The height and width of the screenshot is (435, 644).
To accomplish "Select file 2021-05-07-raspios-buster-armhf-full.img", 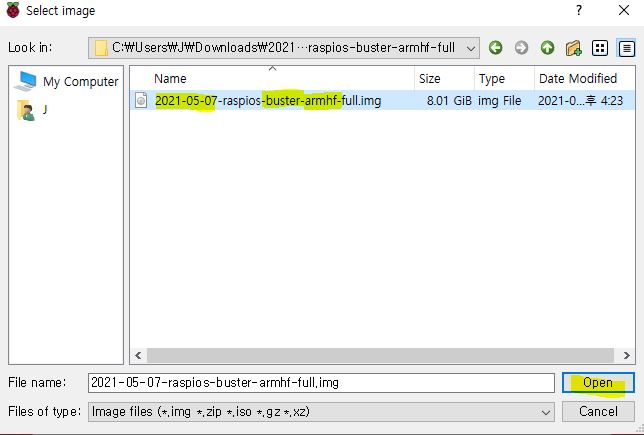I will (268, 101).
